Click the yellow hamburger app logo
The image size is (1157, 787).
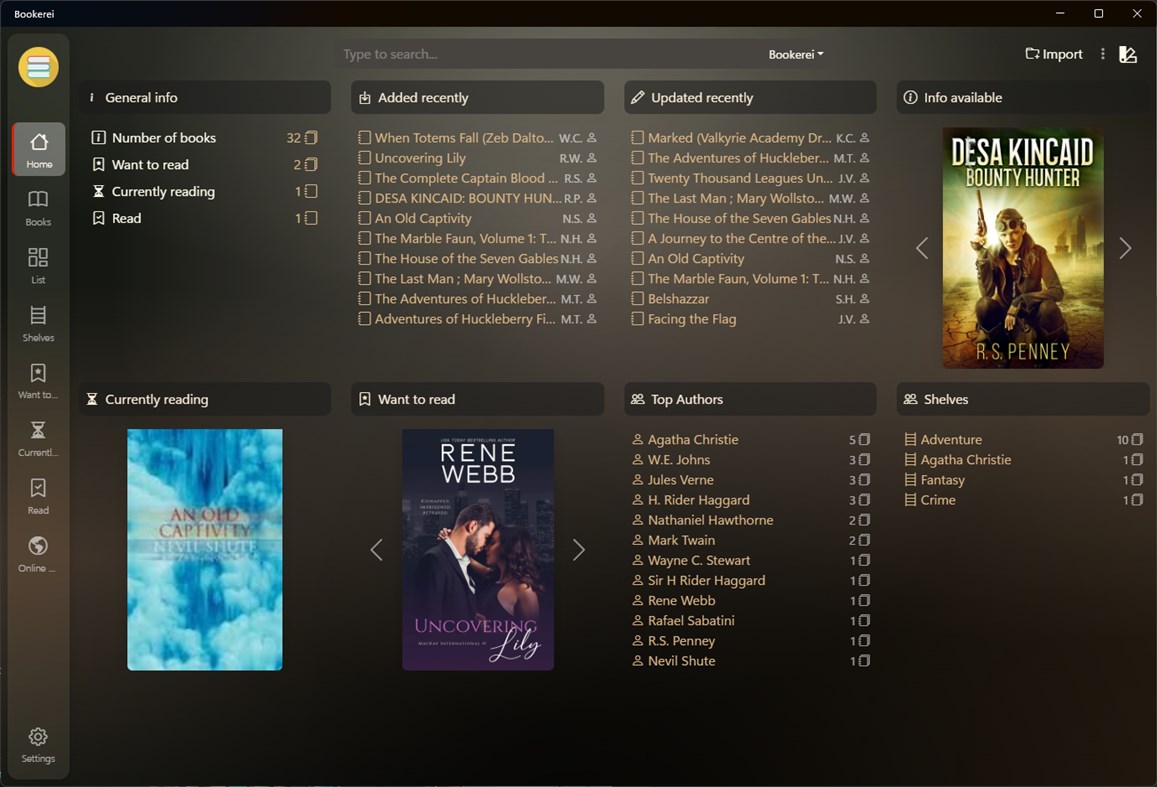[x=37, y=67]
